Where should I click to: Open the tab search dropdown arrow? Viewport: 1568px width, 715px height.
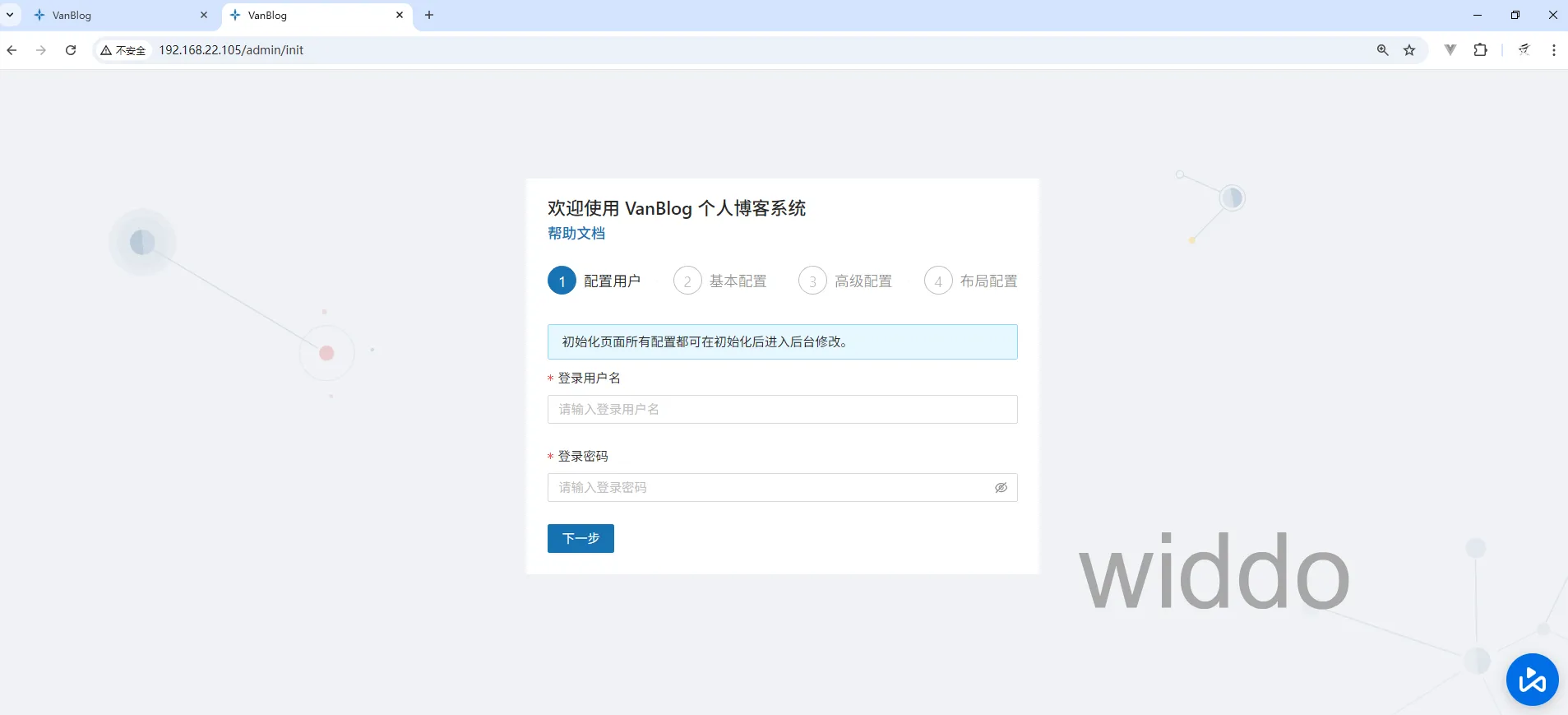(10, 15)
